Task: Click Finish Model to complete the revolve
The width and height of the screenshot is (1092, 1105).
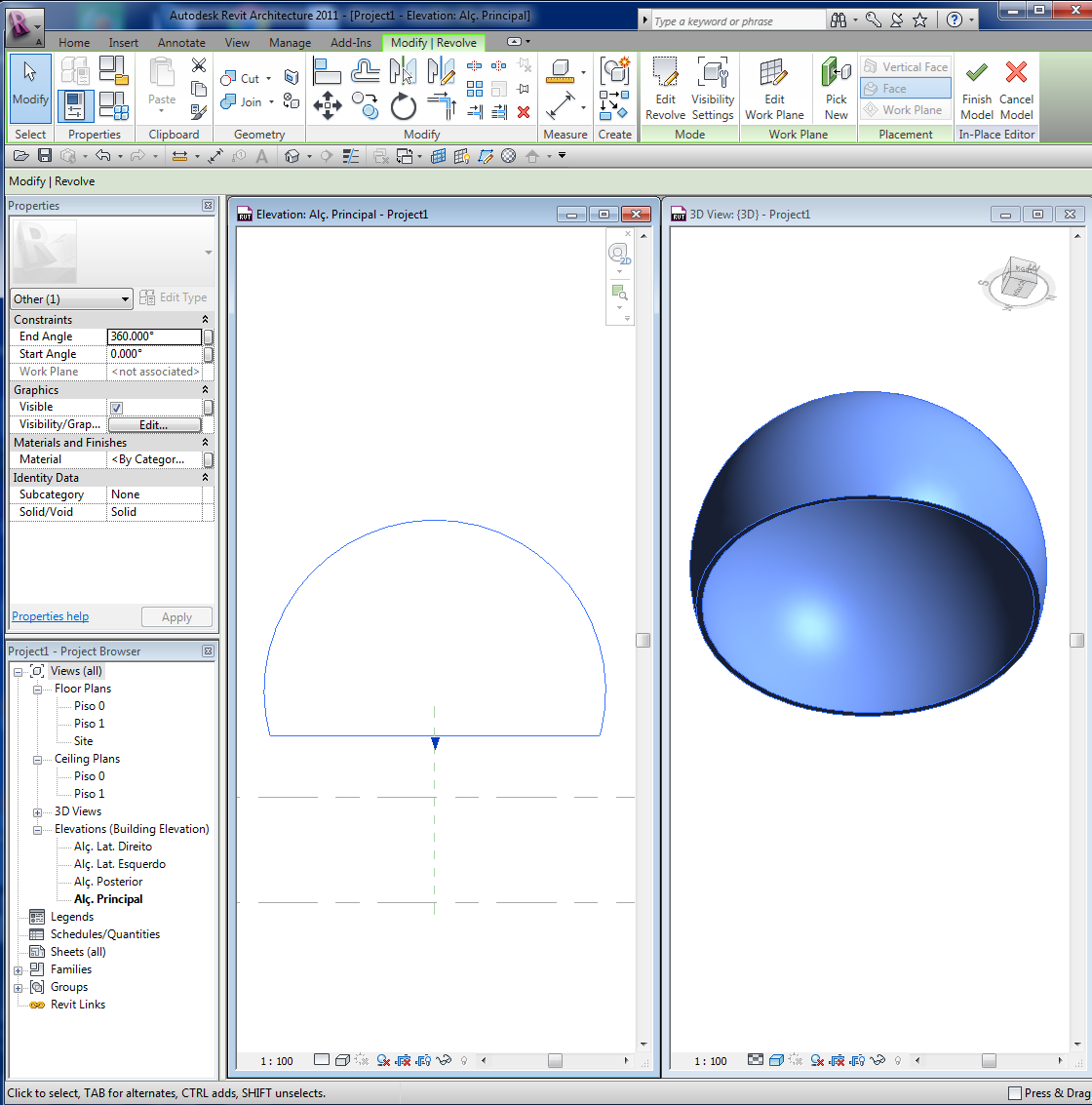Action: 976,88
